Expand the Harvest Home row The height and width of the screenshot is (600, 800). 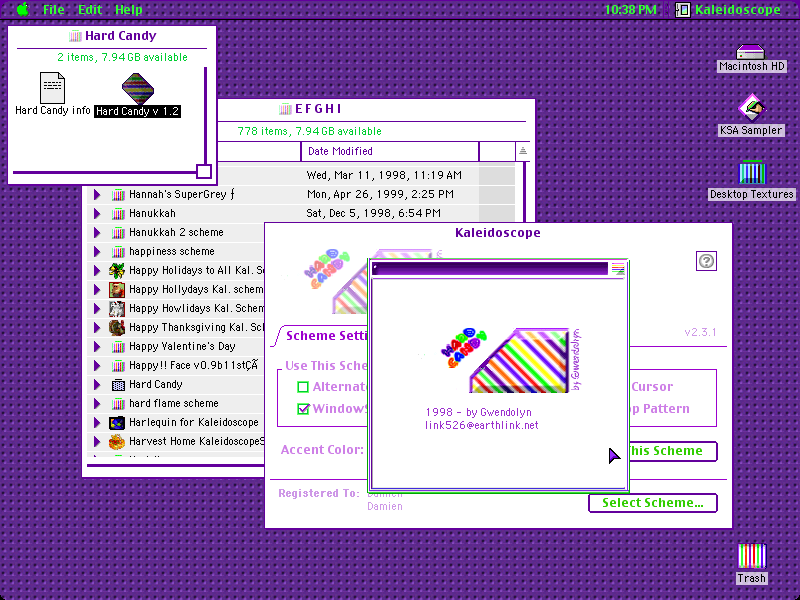tap(96, 442)
